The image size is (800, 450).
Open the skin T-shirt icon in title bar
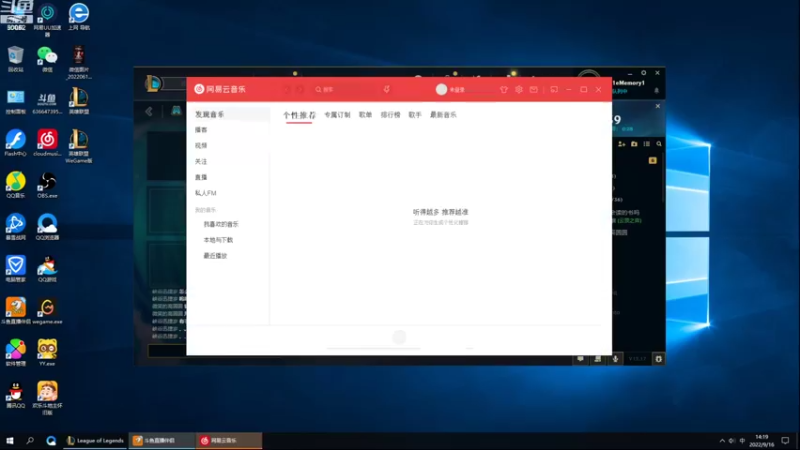[504, 89]
